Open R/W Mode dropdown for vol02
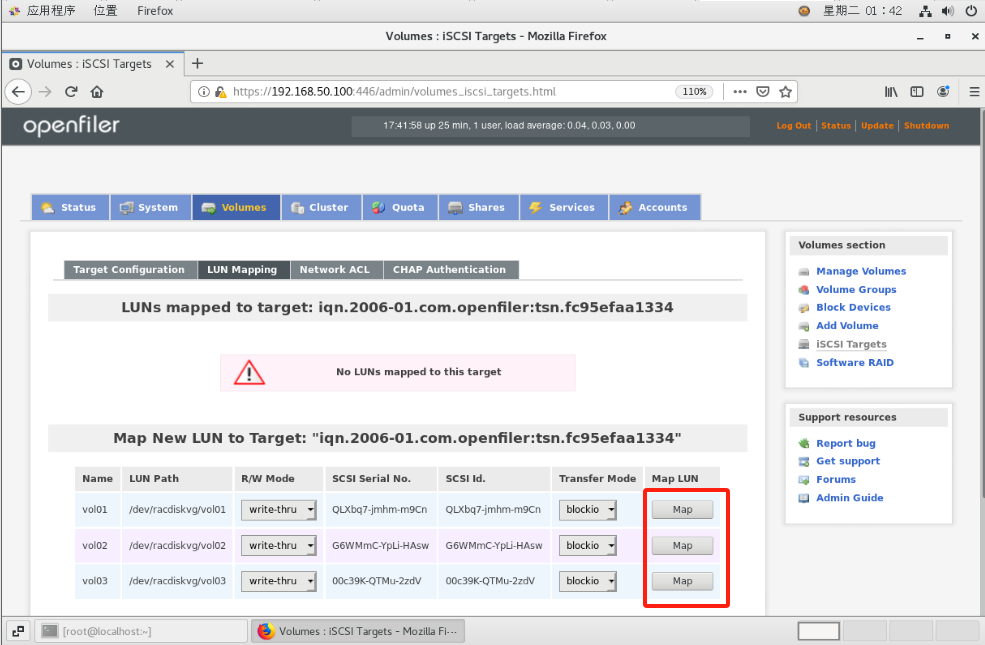985x645 pixels. pyautogui.click(x=278, y=546)
